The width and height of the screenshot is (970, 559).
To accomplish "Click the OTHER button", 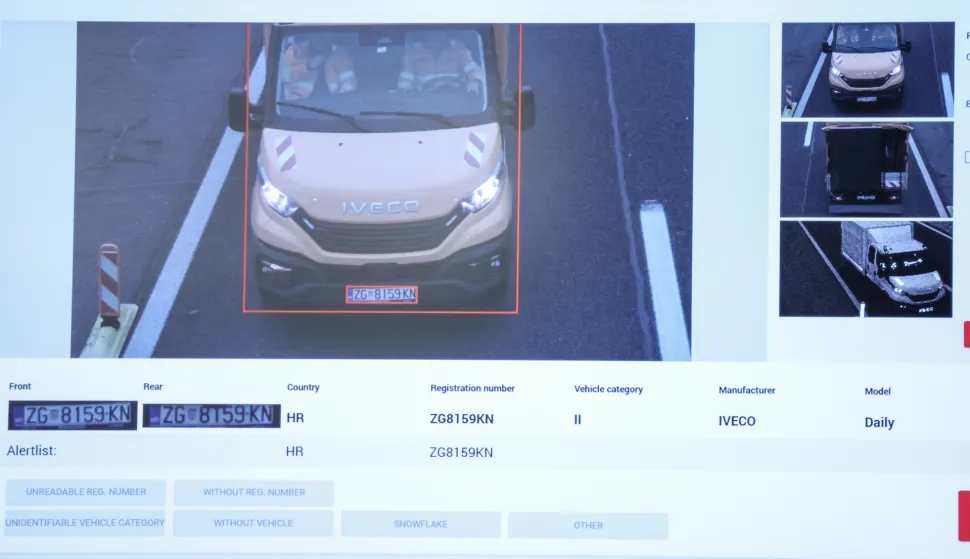I will coord(588,525).
